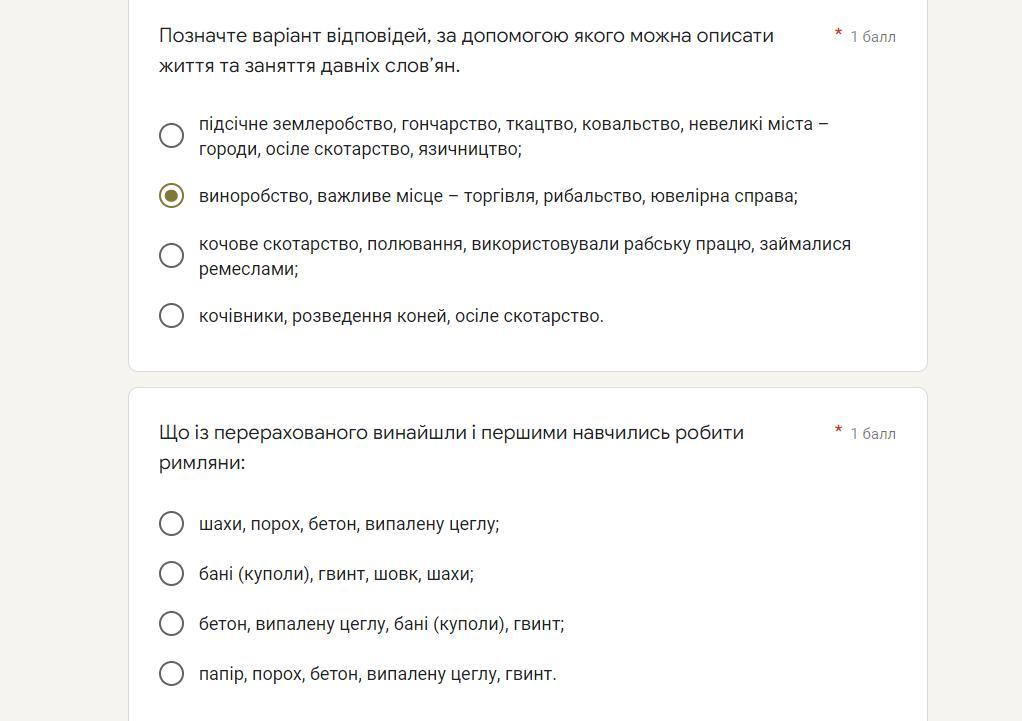Image resolution: width=1022 pixels, height=721 pixels.
Task: Click the label text 'ювелірна справа'
Action: pos(723,196)
